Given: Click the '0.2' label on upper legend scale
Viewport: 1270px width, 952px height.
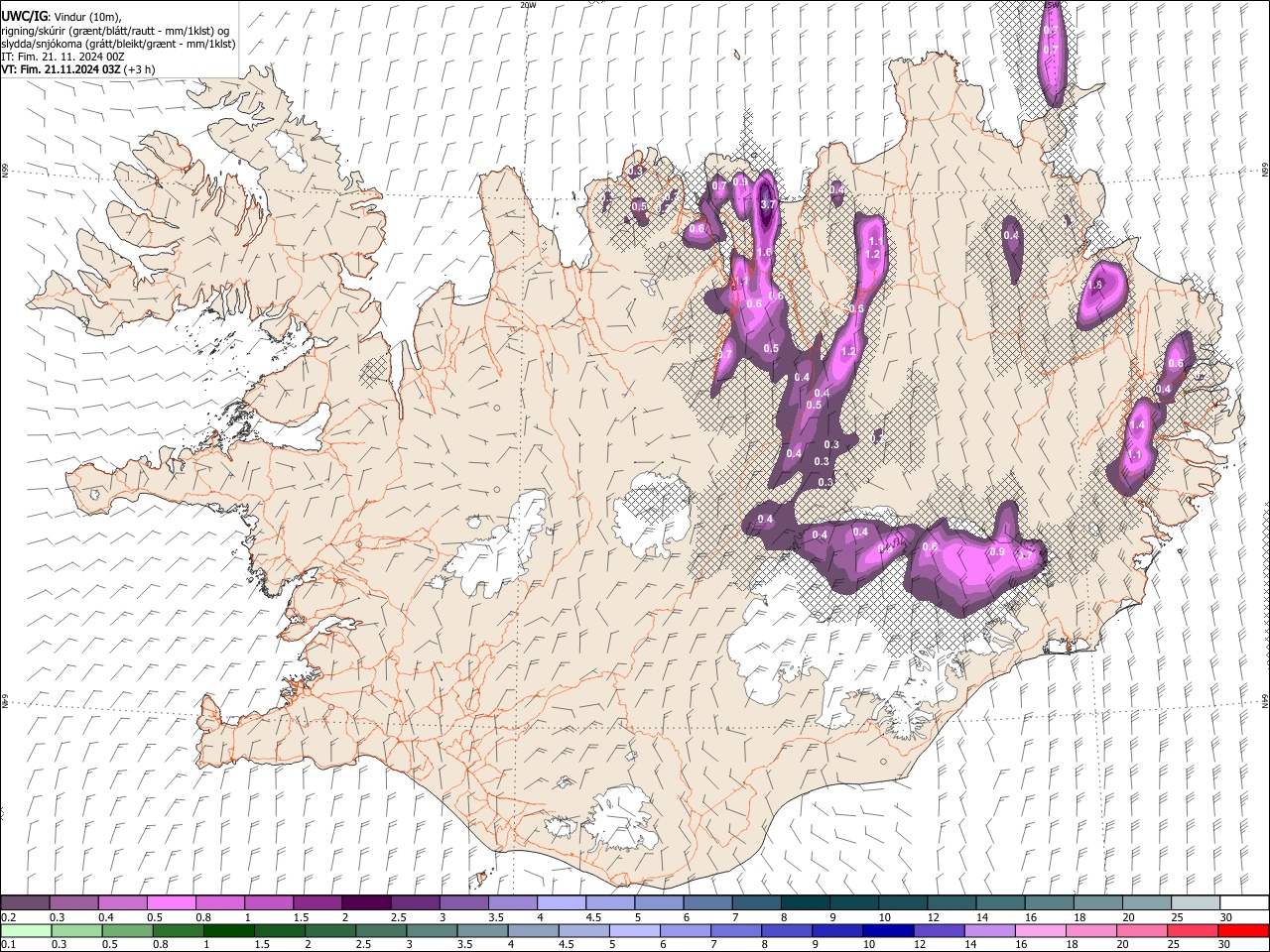Looking at the screenshot, I should tap(9, 917).
